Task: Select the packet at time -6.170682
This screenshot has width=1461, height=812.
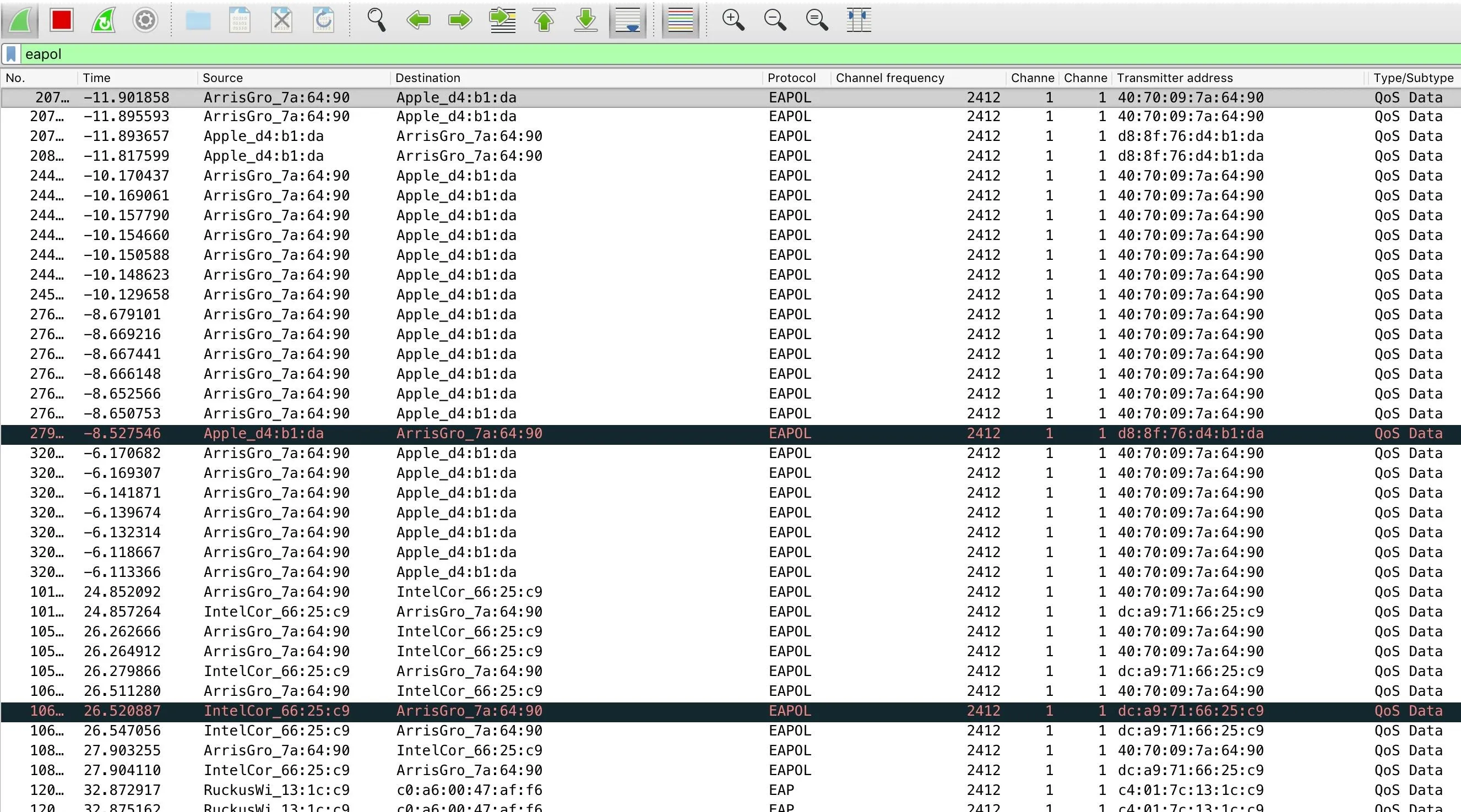Action: (730, 454)
